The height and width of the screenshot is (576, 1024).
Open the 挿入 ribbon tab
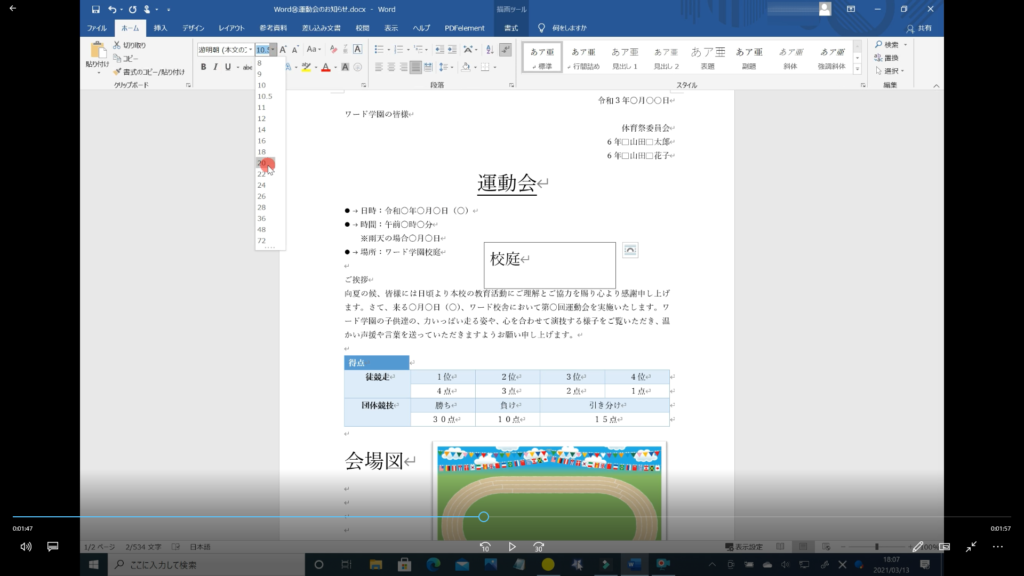coord(160,28)
